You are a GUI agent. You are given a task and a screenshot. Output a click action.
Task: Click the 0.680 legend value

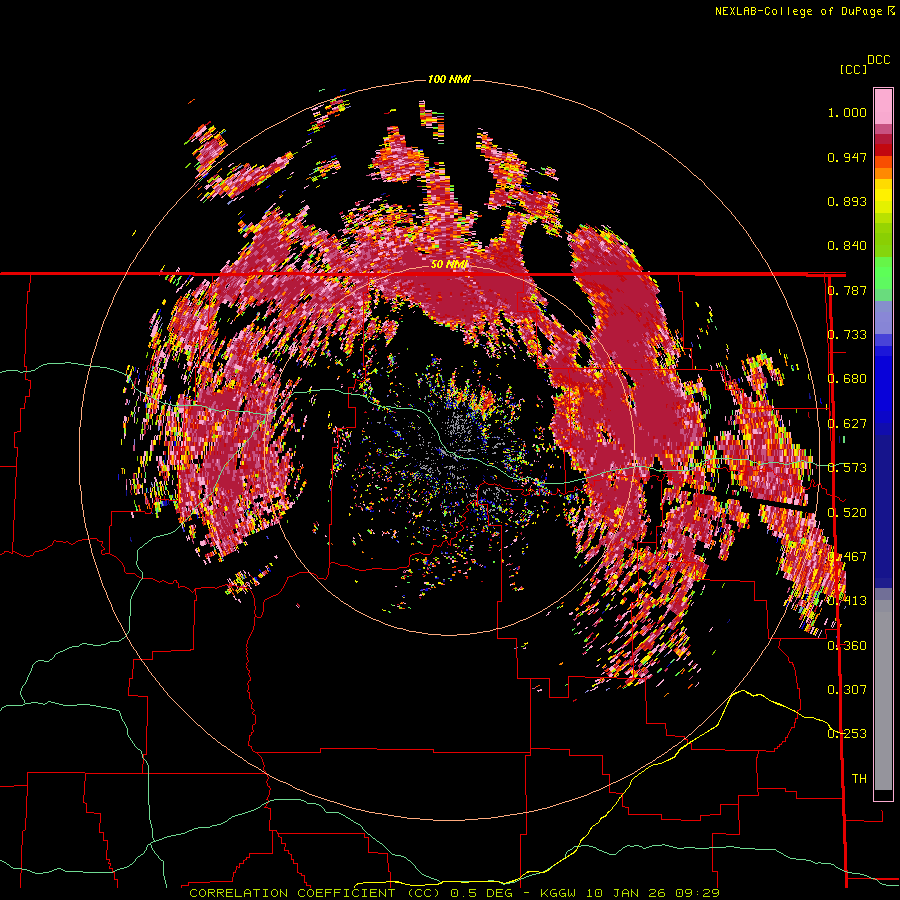pyautogui.click(x=847, y=379)
